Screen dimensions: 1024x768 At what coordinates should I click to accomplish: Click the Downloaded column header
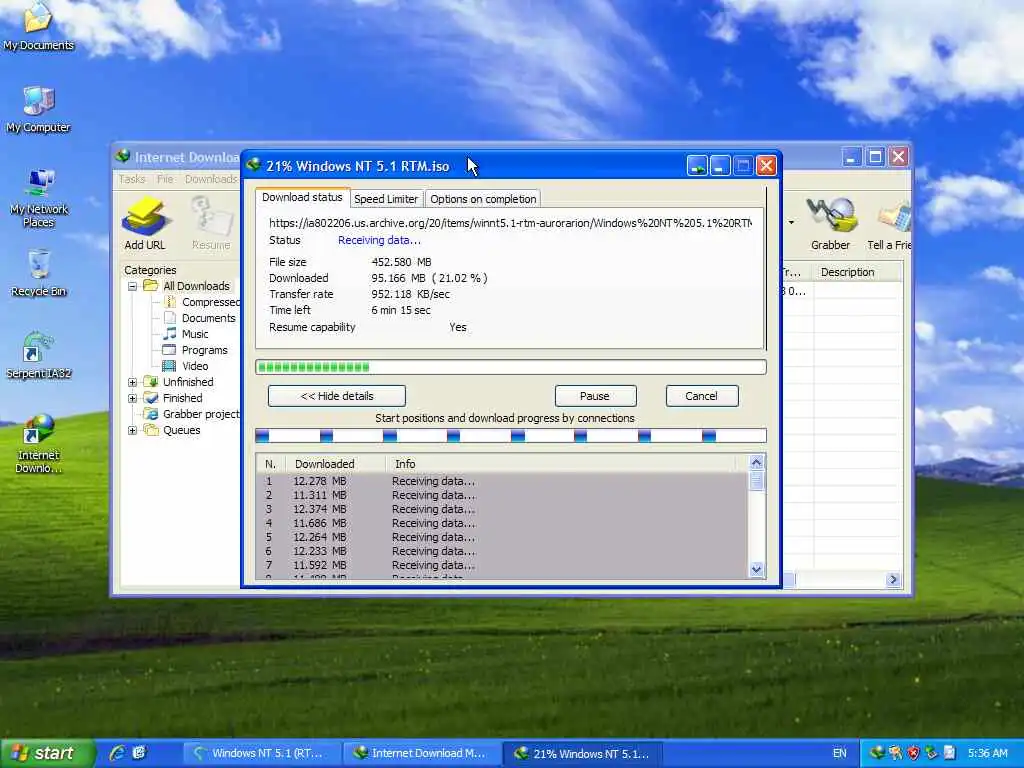[x=335, y=464]
